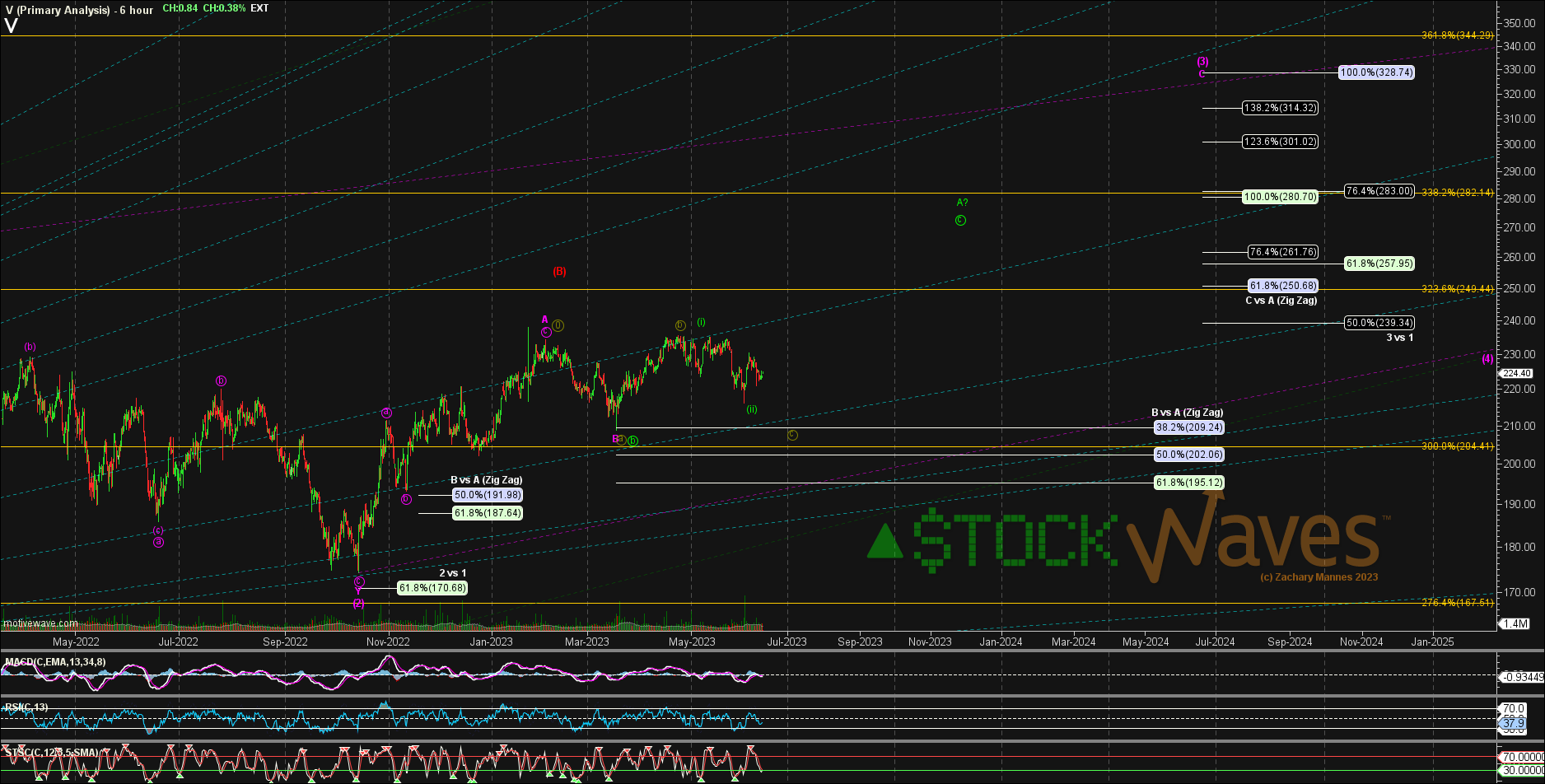Click the 50.0%(239.34) Fibonacci label
1545x784 pixels.
click(x=1379, y=323)
